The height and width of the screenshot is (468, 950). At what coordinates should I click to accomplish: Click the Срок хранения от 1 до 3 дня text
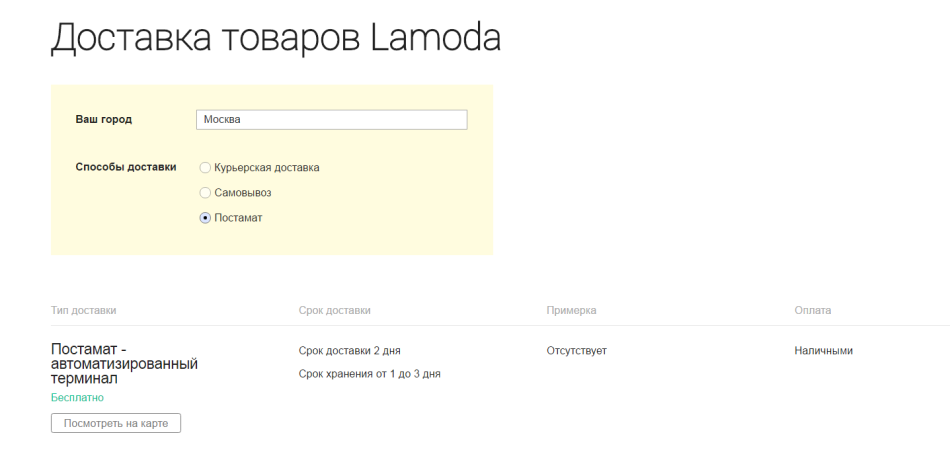tap(370, 374)
